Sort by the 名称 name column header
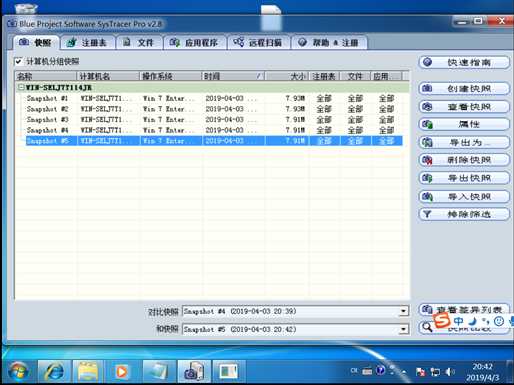Screen dimensions: 514x385 tap(46, 76)
